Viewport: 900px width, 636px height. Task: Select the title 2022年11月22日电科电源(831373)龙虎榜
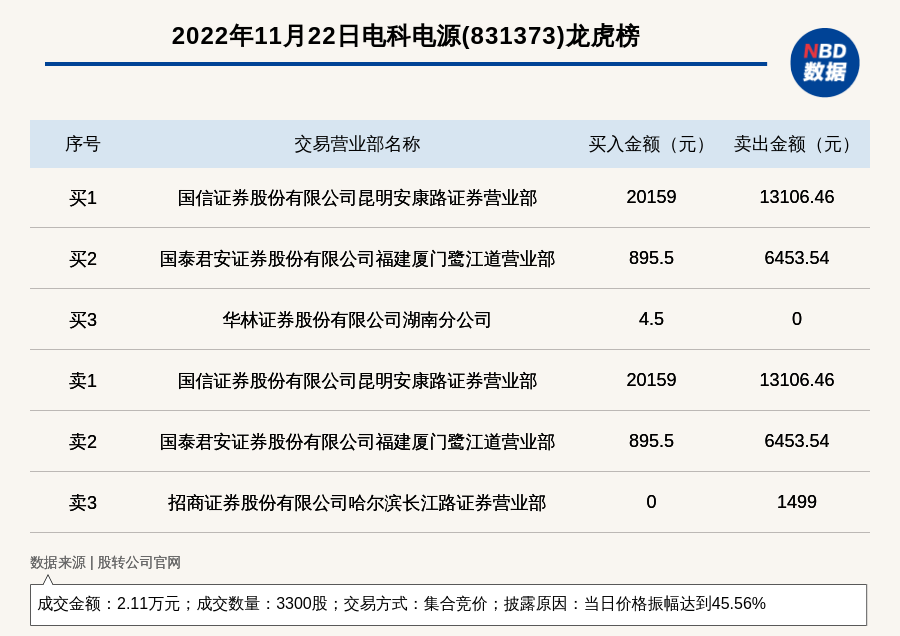click(405, 36)
